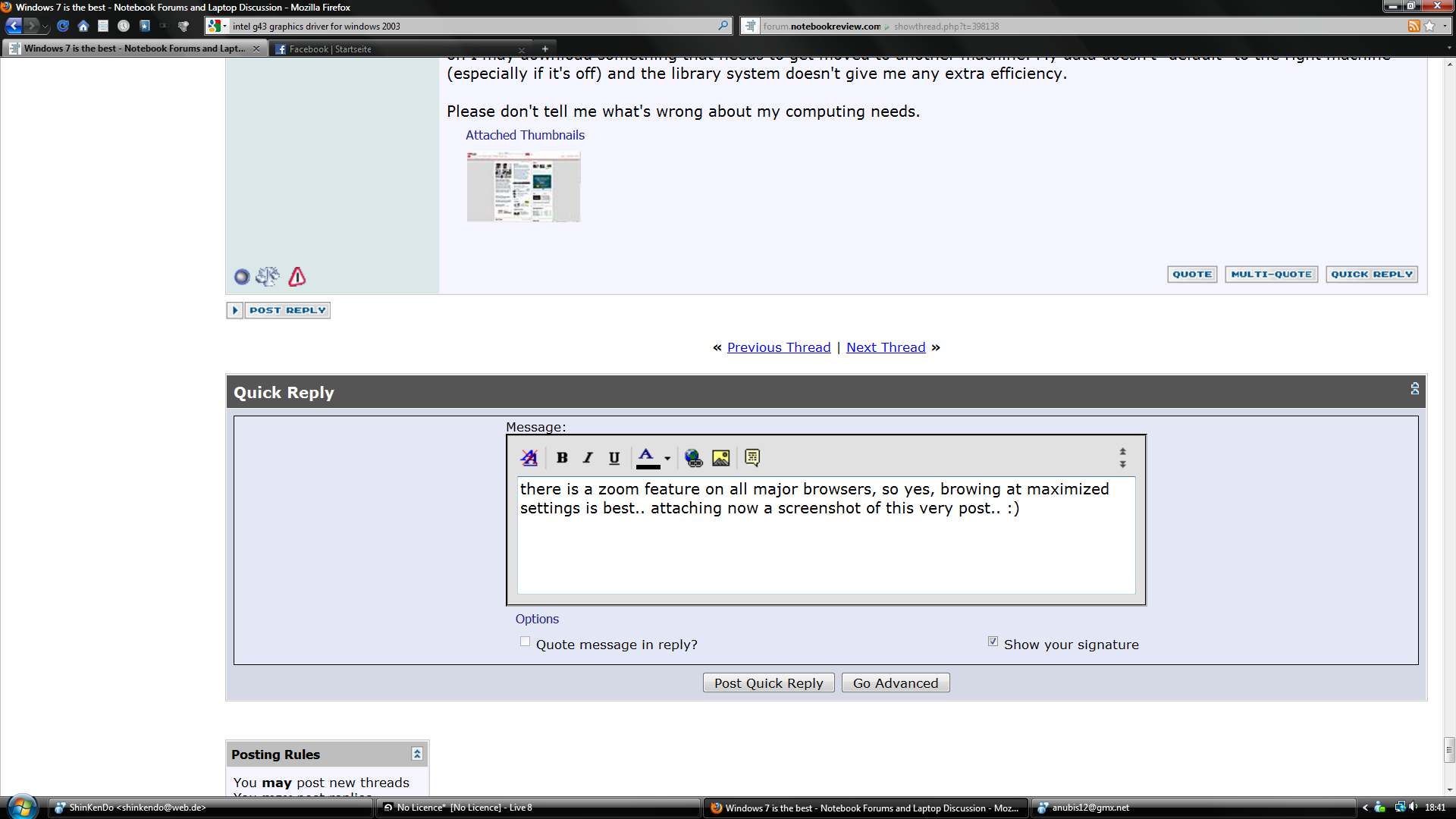
Task: Open anubis12@gmx.net taskbar window
Action: point(1194,808)
